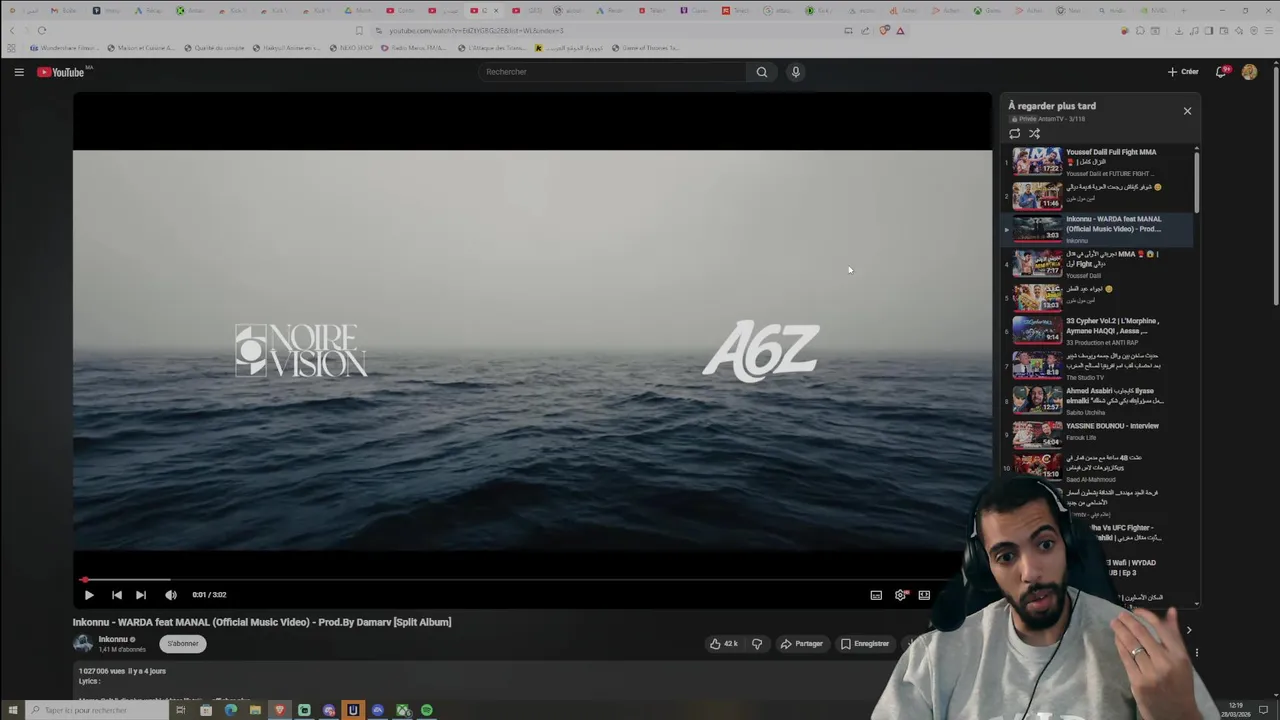Image resolution: width=1280 pixels, height=720 pixels.
Task: Open the Inkonnu channel name link
Action: click(x=113, y=639)
